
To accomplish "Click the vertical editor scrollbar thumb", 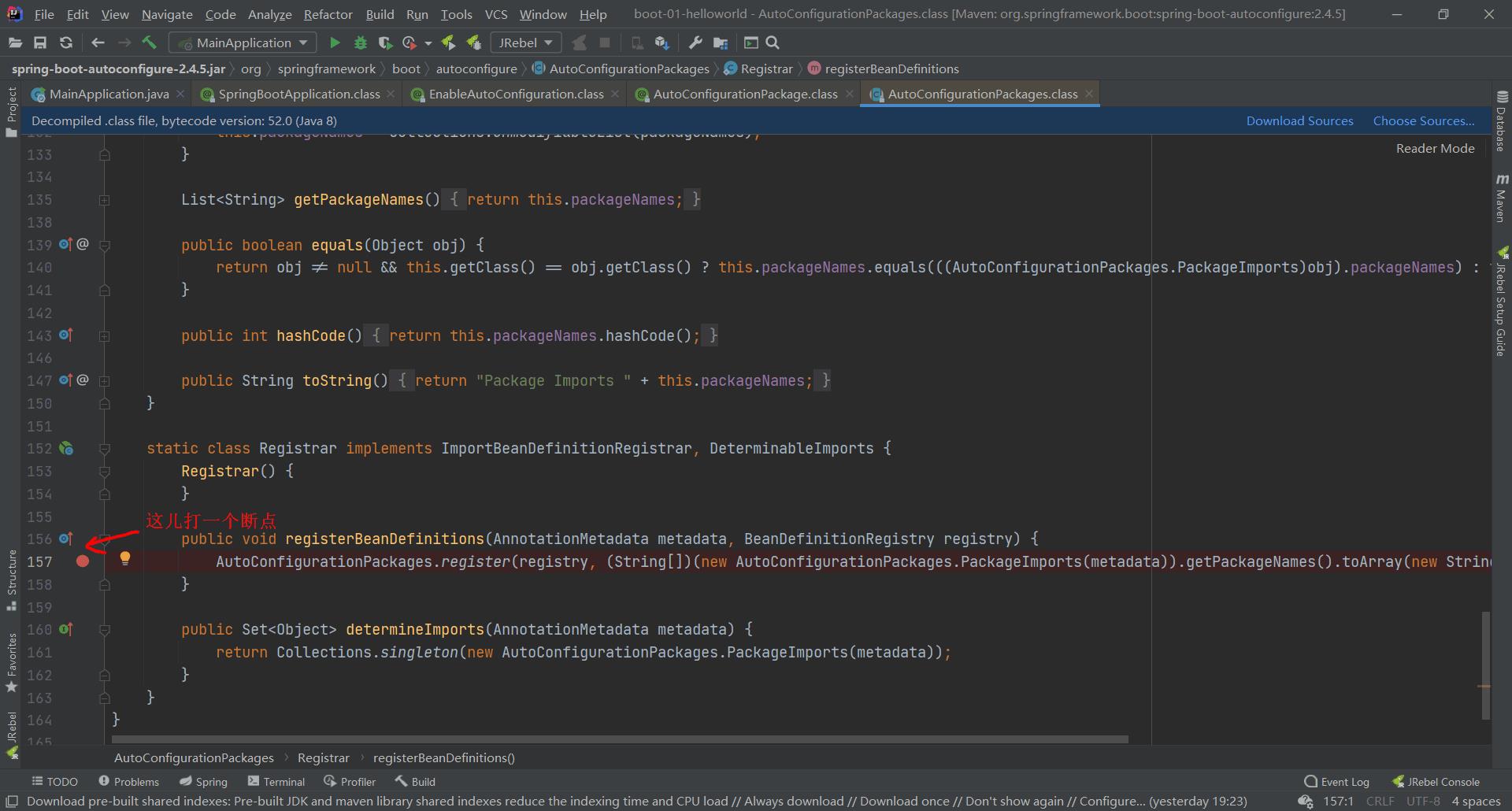I will [1485, 665].
